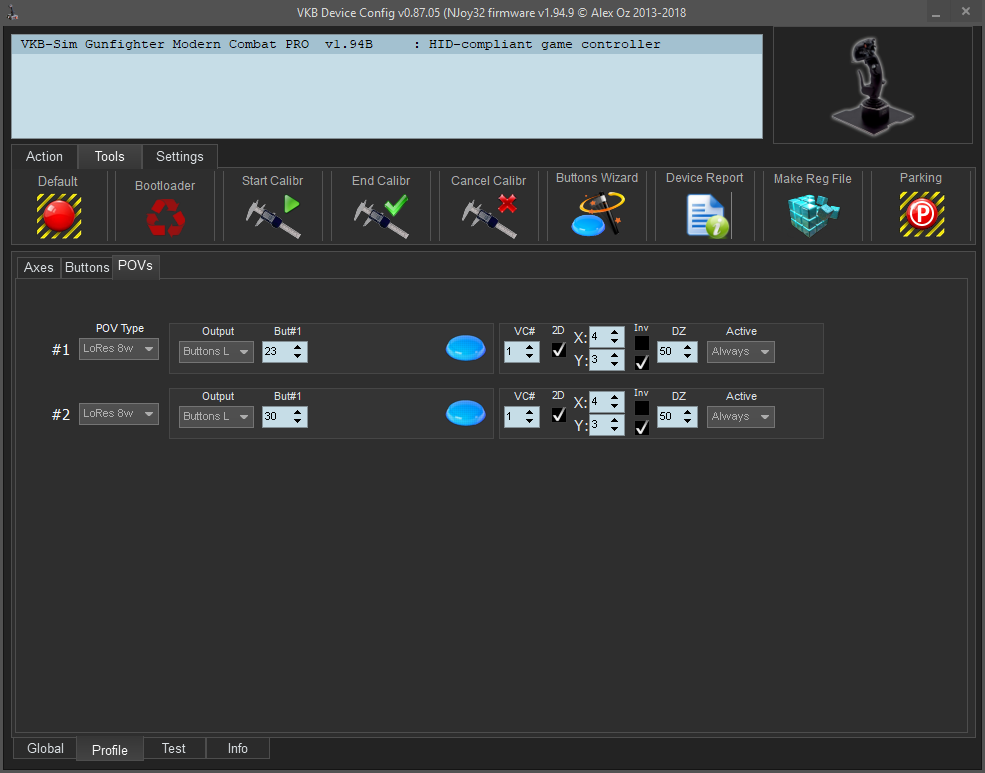This screenshot has height=773, width=985.
Task: Open the Device Report document icon
Action: [707, 216]
